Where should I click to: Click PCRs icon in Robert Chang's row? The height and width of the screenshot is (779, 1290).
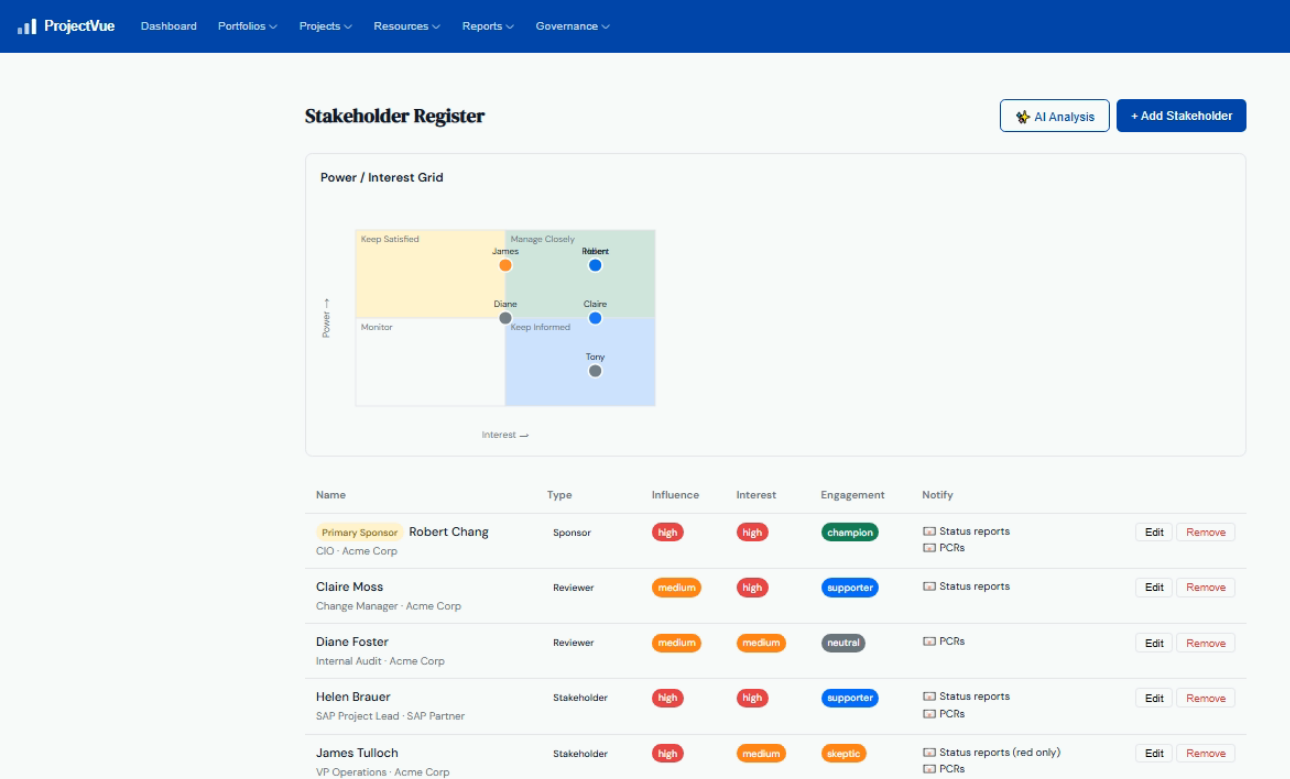coord(929,547)
